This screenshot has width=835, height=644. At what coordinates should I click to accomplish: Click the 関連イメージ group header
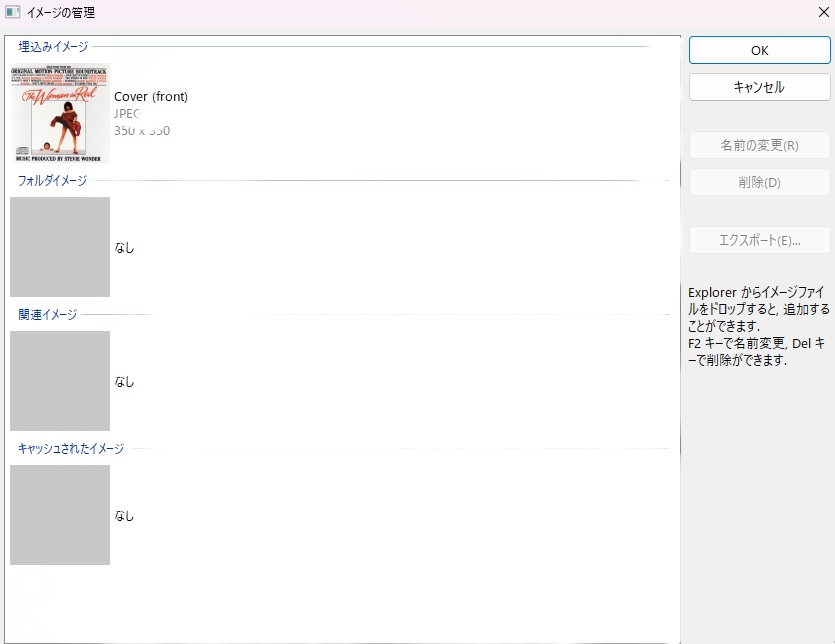(47, 315)
